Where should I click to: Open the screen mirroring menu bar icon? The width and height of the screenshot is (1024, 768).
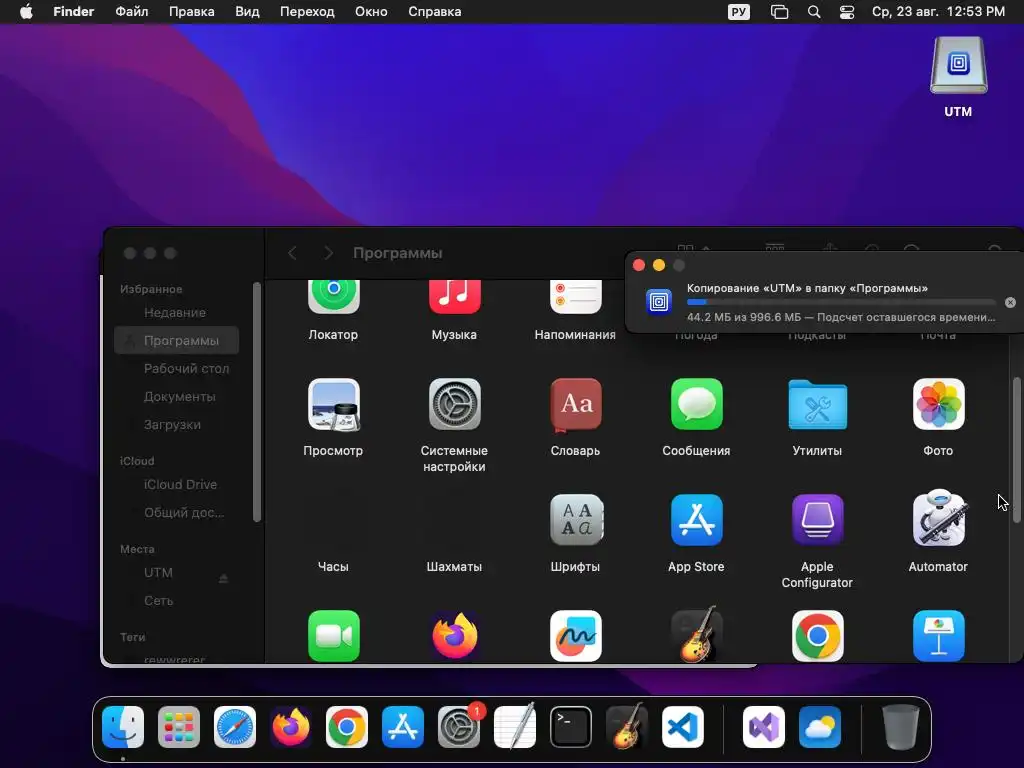pos(779,12)
